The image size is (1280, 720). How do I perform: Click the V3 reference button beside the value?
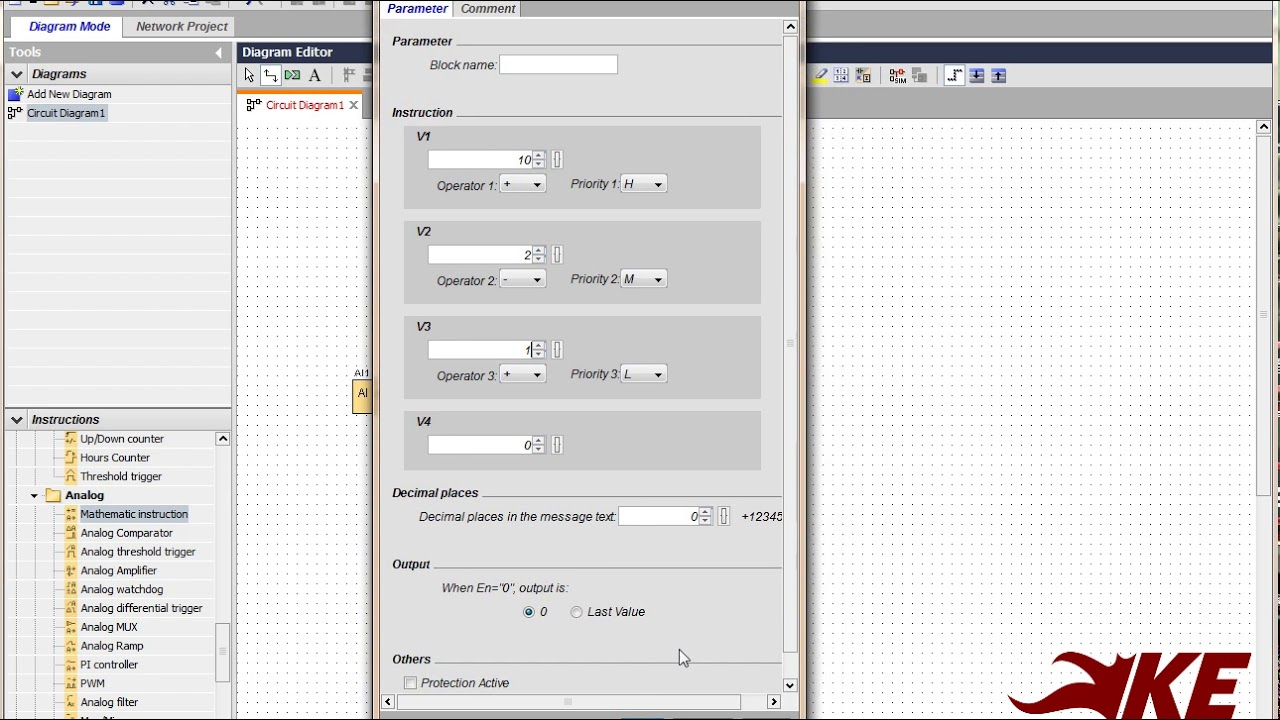[557, 350]
